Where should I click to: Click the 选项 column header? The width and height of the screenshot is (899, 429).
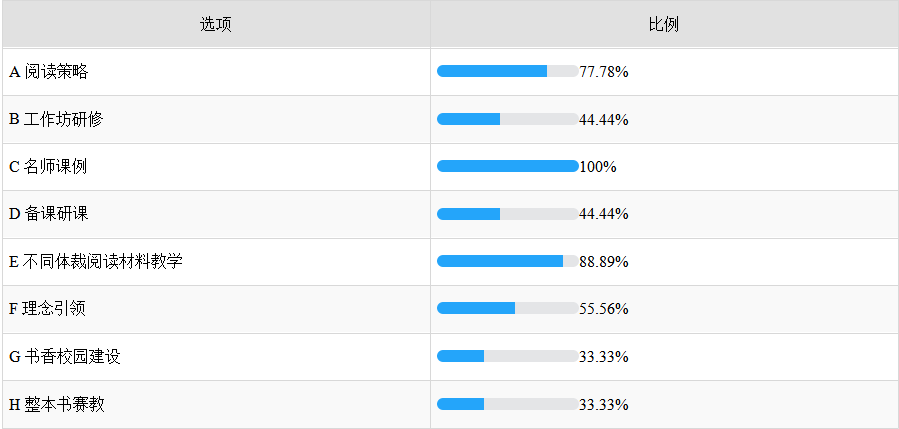tap(216, 24)
